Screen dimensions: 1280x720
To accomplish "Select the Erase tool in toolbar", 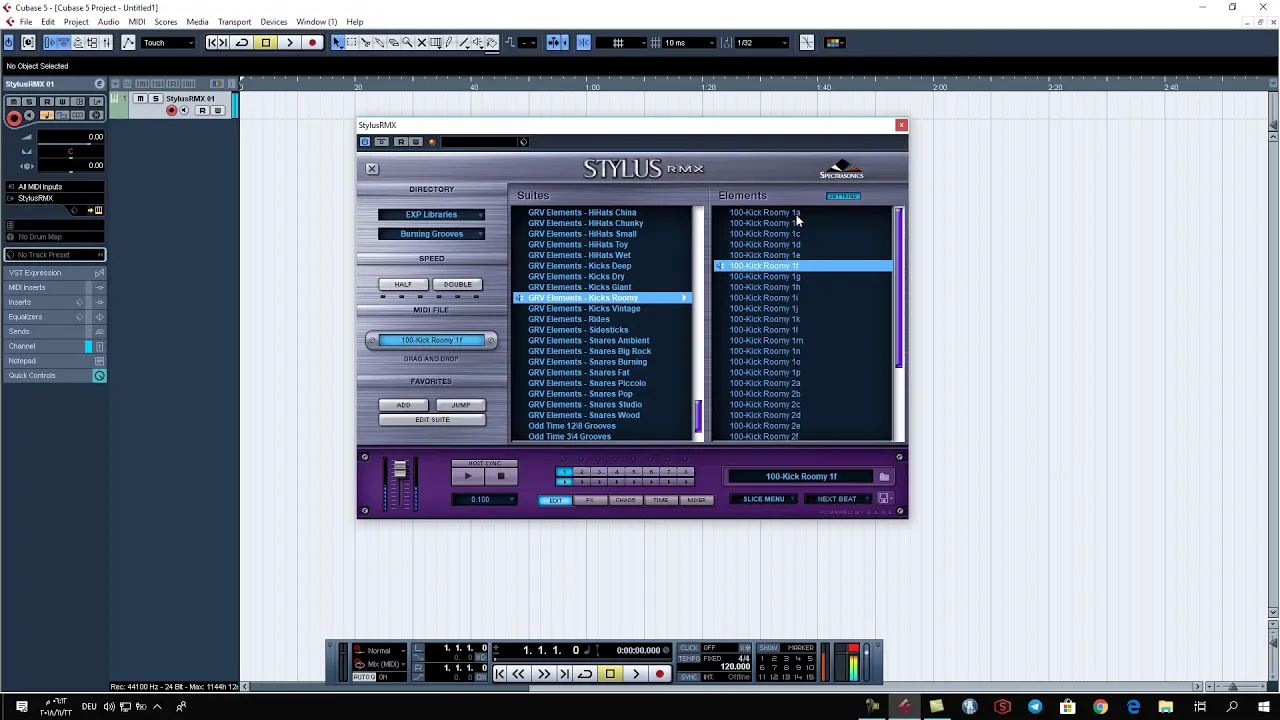I will [393, 43].
